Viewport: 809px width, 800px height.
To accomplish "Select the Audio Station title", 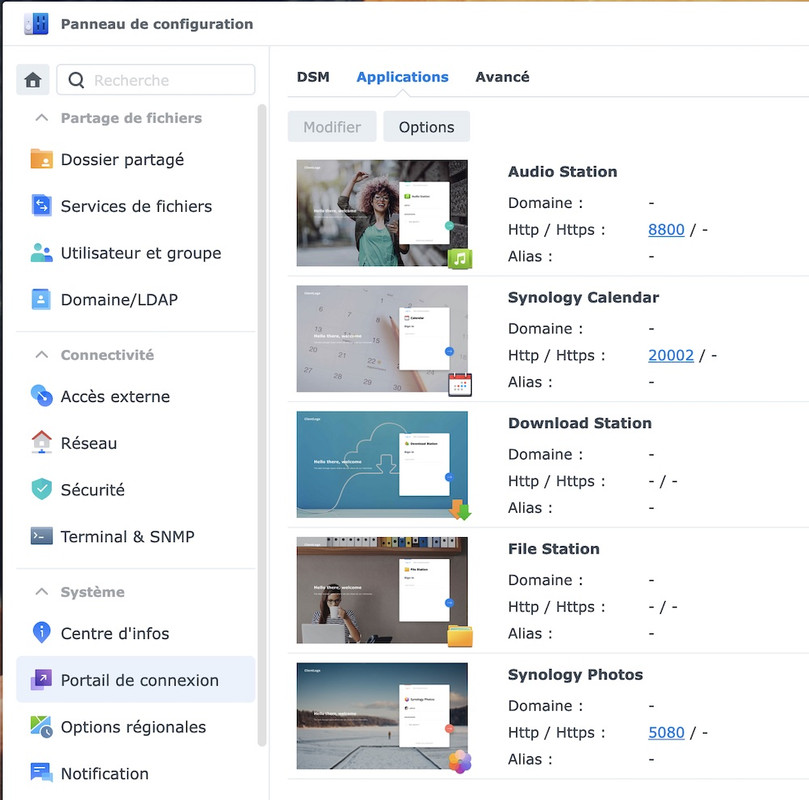I will pos(562,172).
